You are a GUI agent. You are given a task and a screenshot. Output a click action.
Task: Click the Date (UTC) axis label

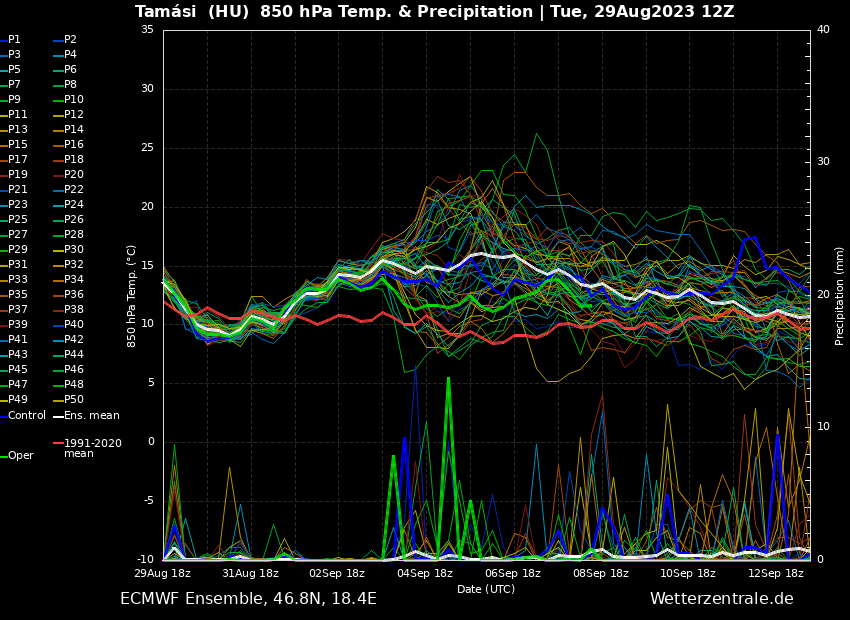486,590
